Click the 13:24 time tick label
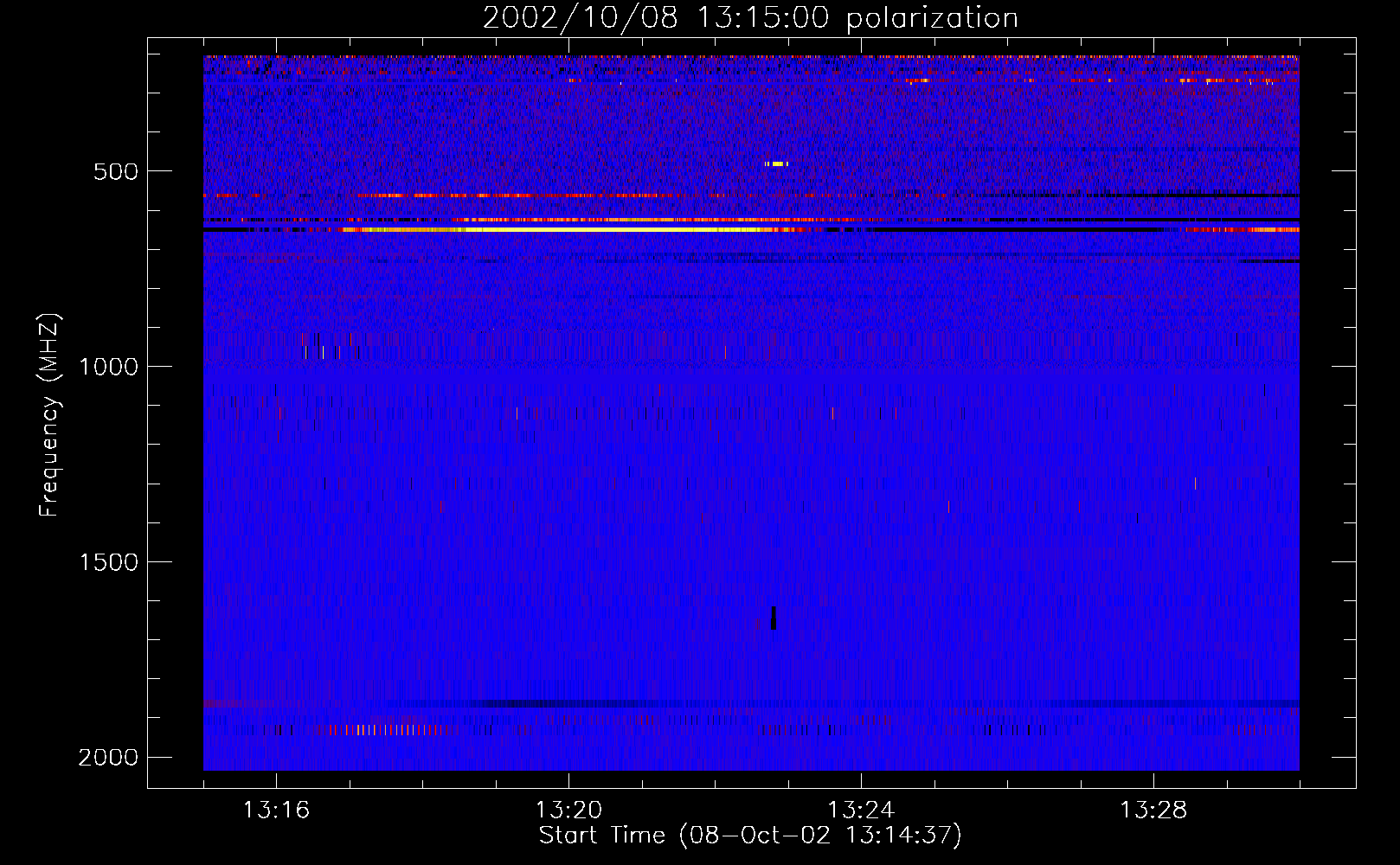 (861, 811)
